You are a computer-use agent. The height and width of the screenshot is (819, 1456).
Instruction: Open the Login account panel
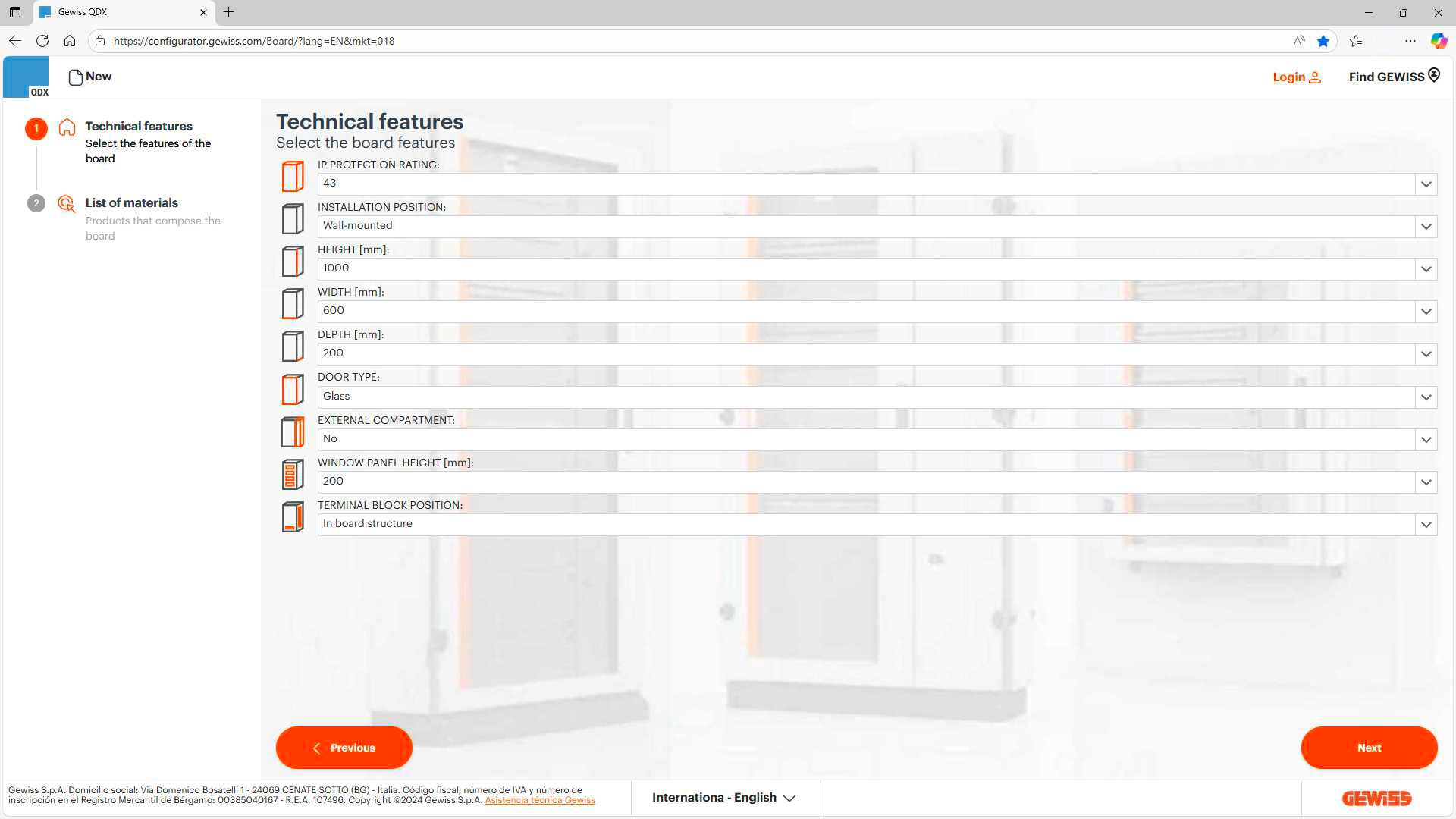(x=1296, y=77)
